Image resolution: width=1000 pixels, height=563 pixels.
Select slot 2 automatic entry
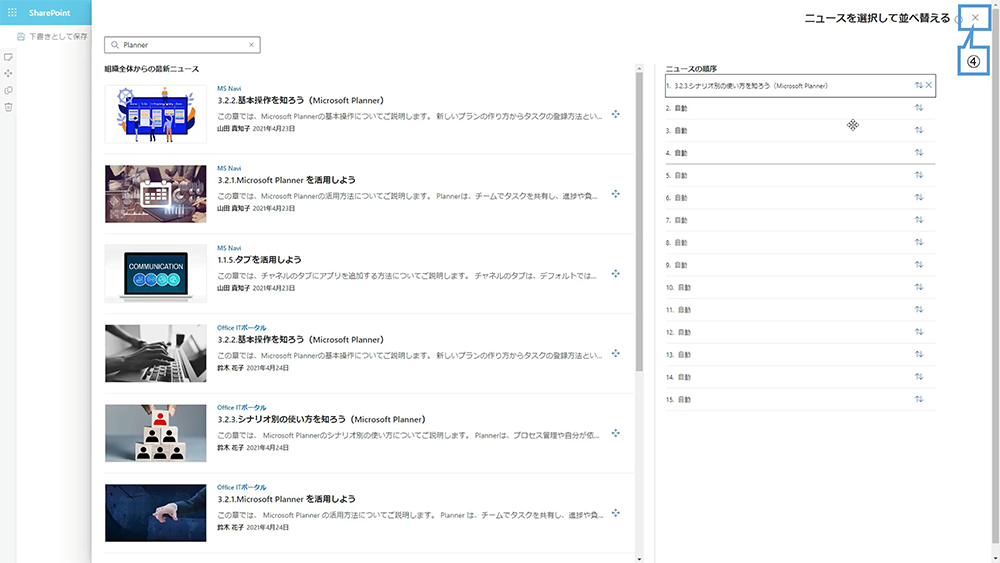point(800,108)
